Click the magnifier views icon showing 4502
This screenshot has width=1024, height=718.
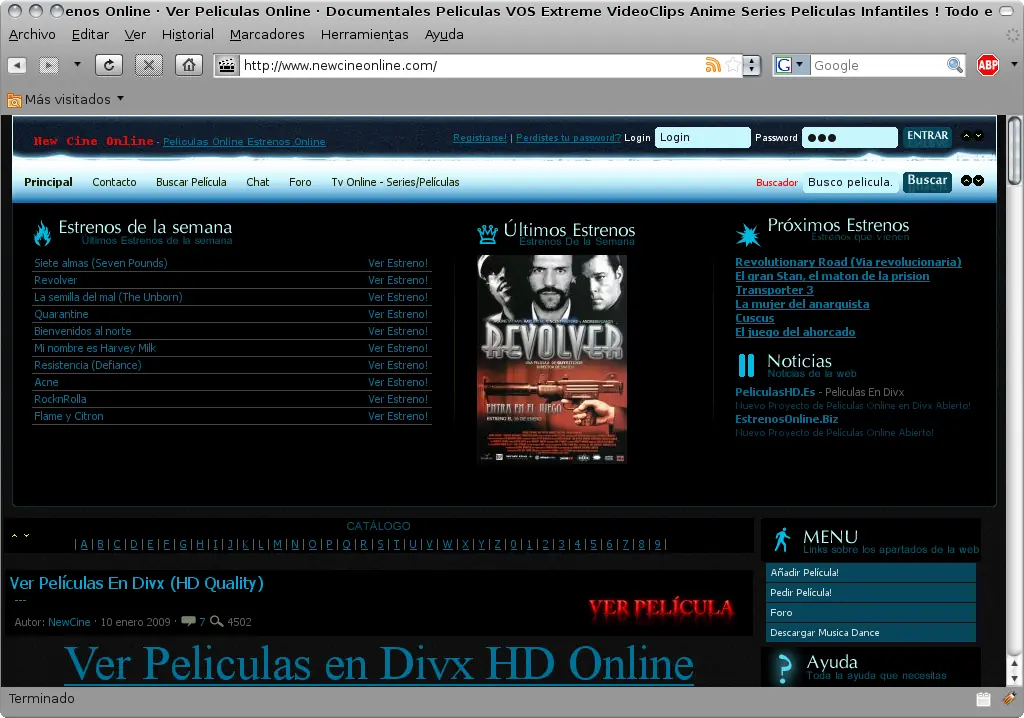(217, 621)
